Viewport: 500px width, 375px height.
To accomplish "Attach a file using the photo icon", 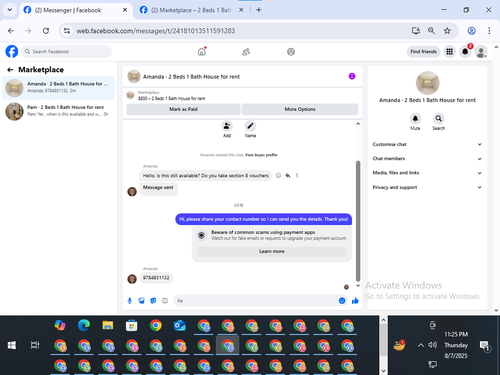I will 141,301.
